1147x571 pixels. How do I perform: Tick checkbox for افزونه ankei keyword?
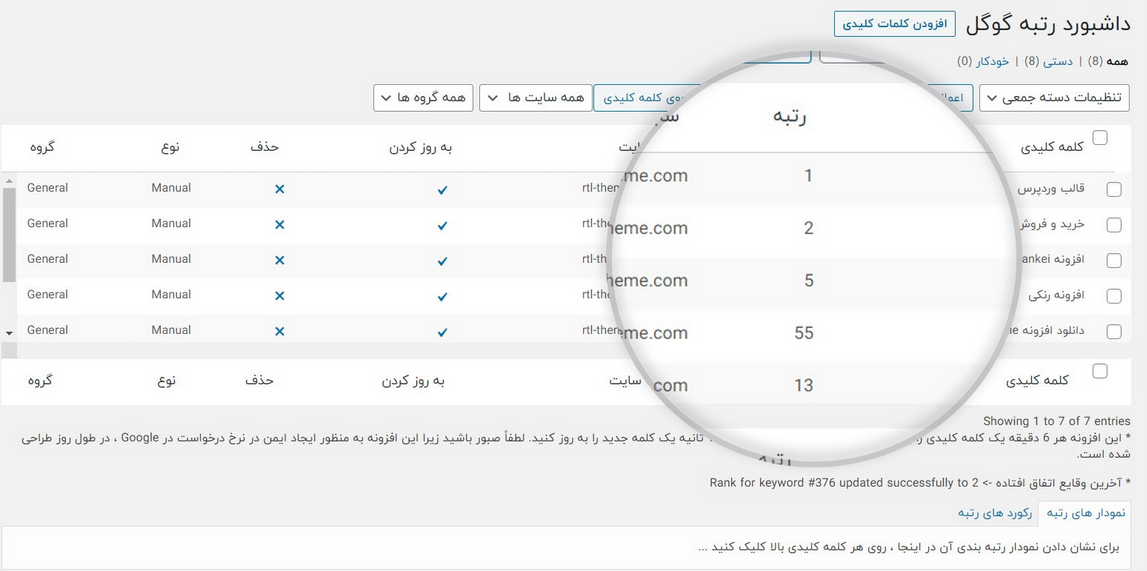tap(1114, 260)
